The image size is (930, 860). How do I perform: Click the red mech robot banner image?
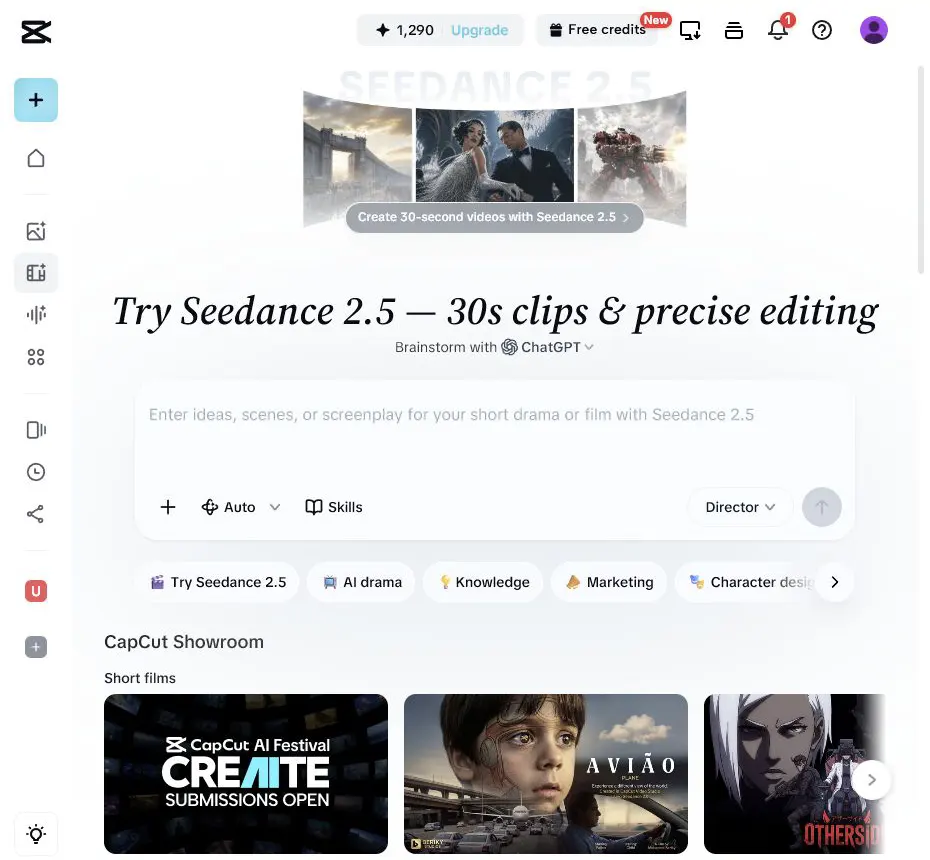tap(632, 157)
